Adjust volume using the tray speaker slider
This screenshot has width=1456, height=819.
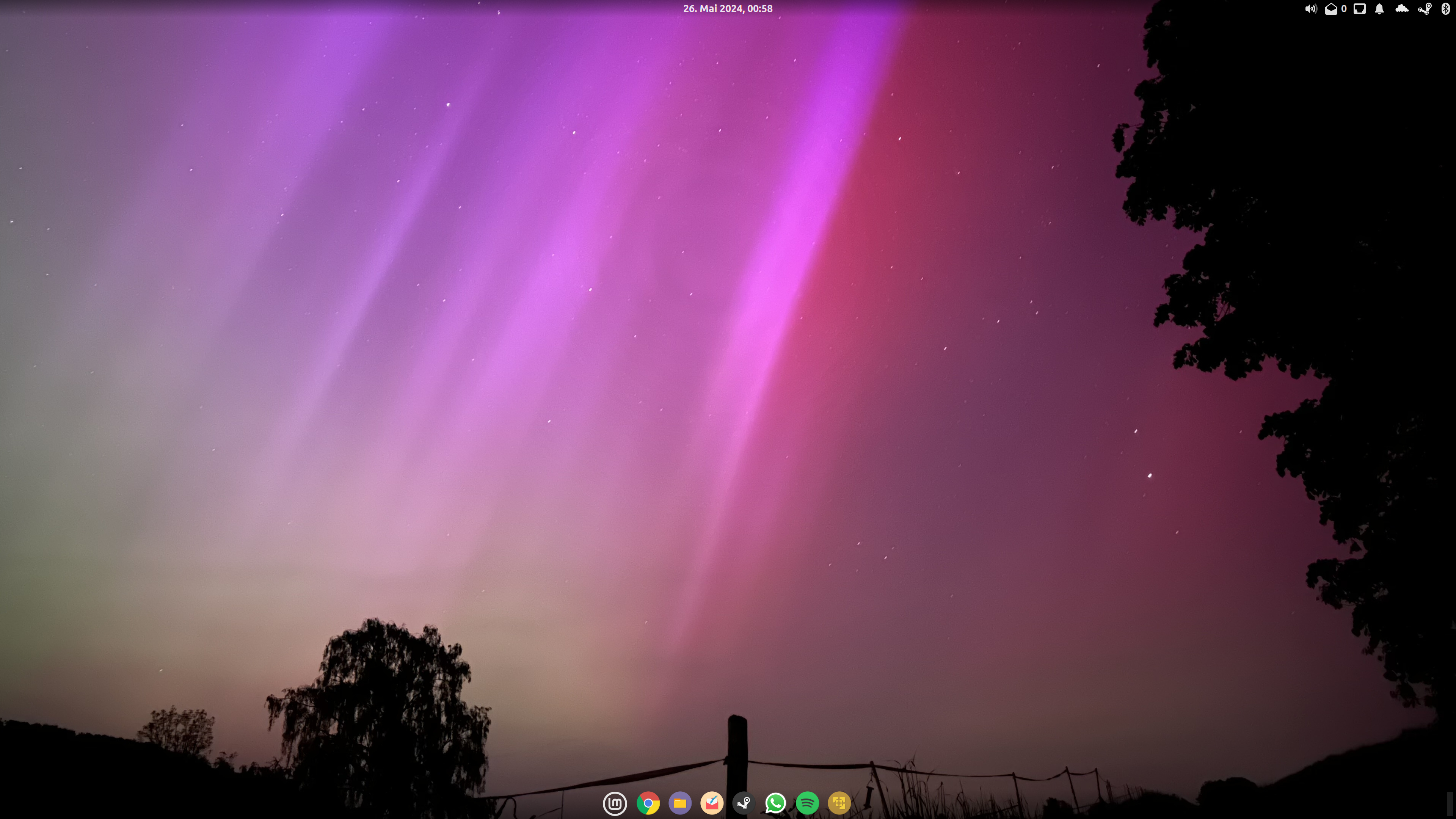1311,9
